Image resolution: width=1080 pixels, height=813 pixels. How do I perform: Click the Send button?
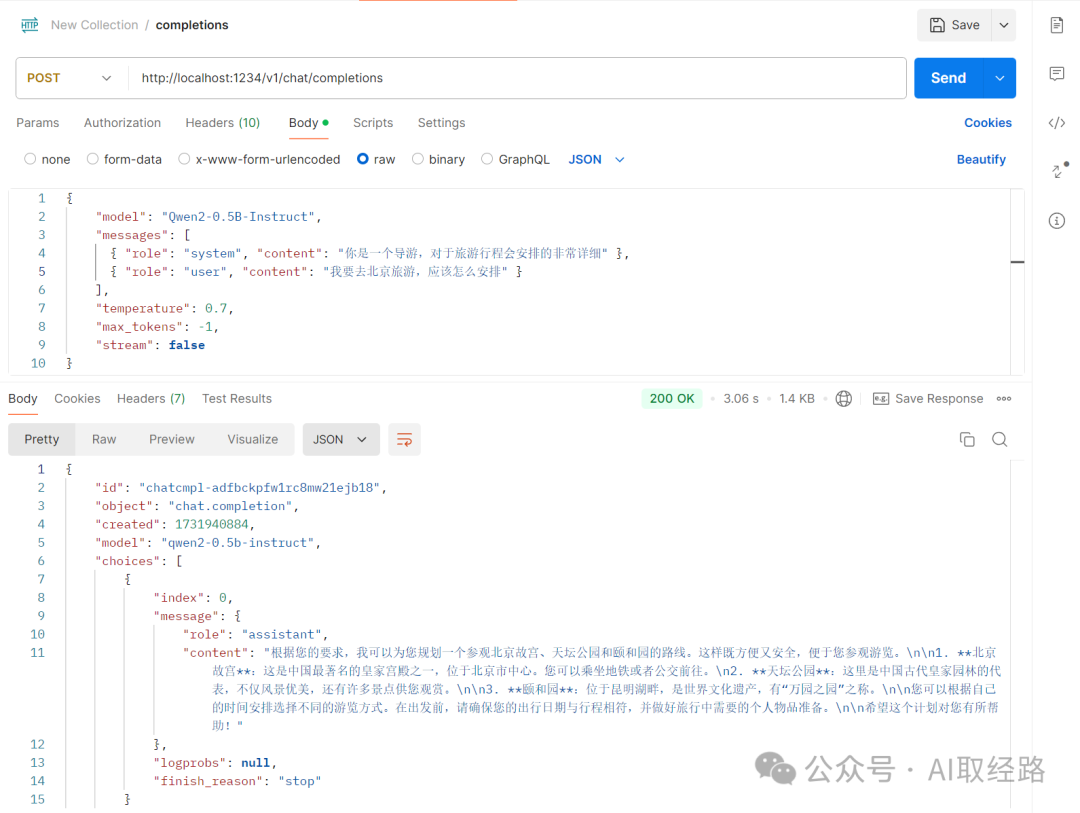[948, 78]
